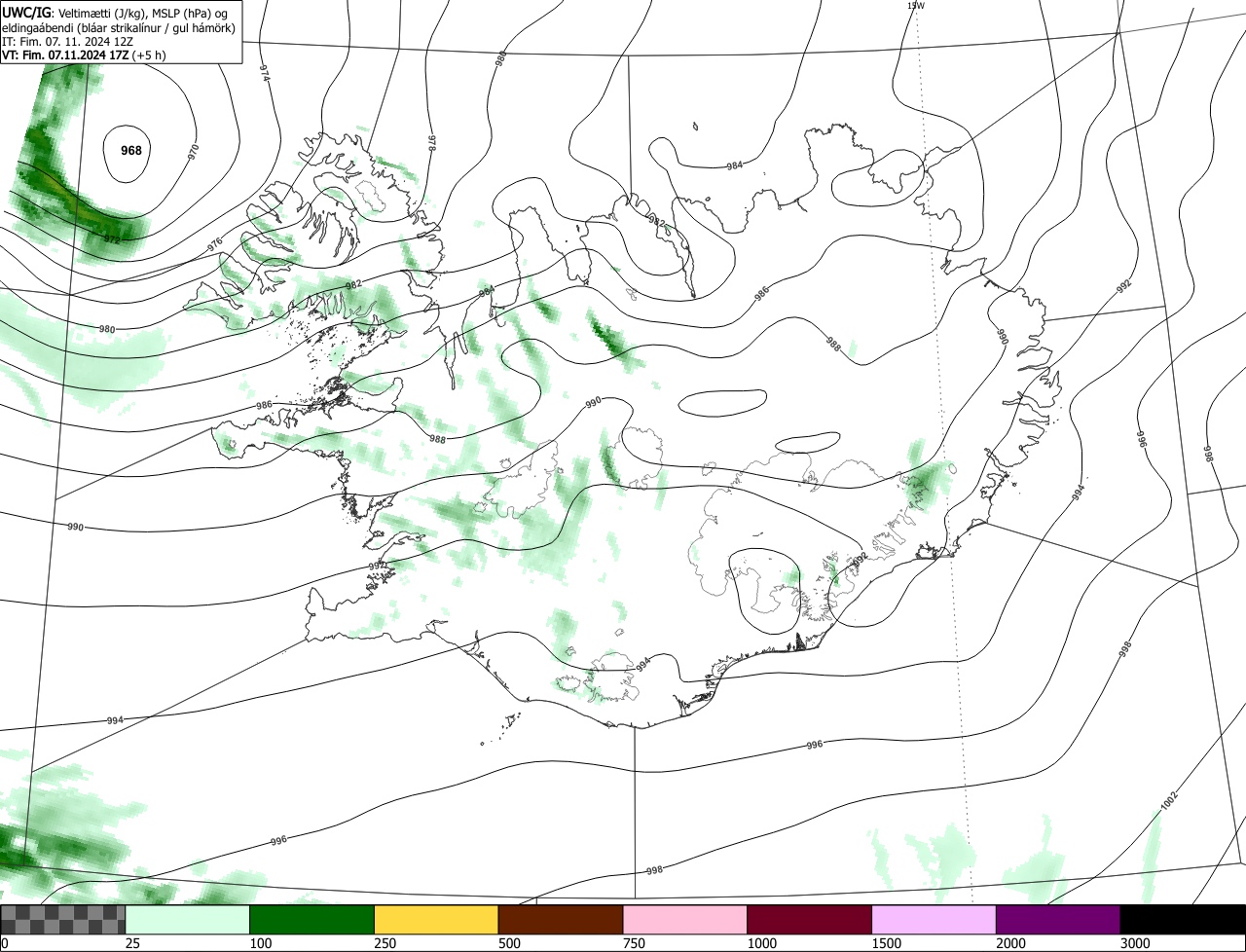Screen dimensions: 1246x952
Task: Click the light purple 1500–2000 legend swatch
Action: click(934, 920)
